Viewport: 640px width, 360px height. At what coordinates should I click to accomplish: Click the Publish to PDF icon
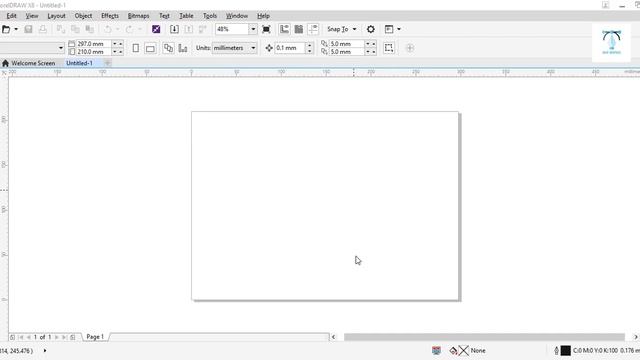click(203, 29)
